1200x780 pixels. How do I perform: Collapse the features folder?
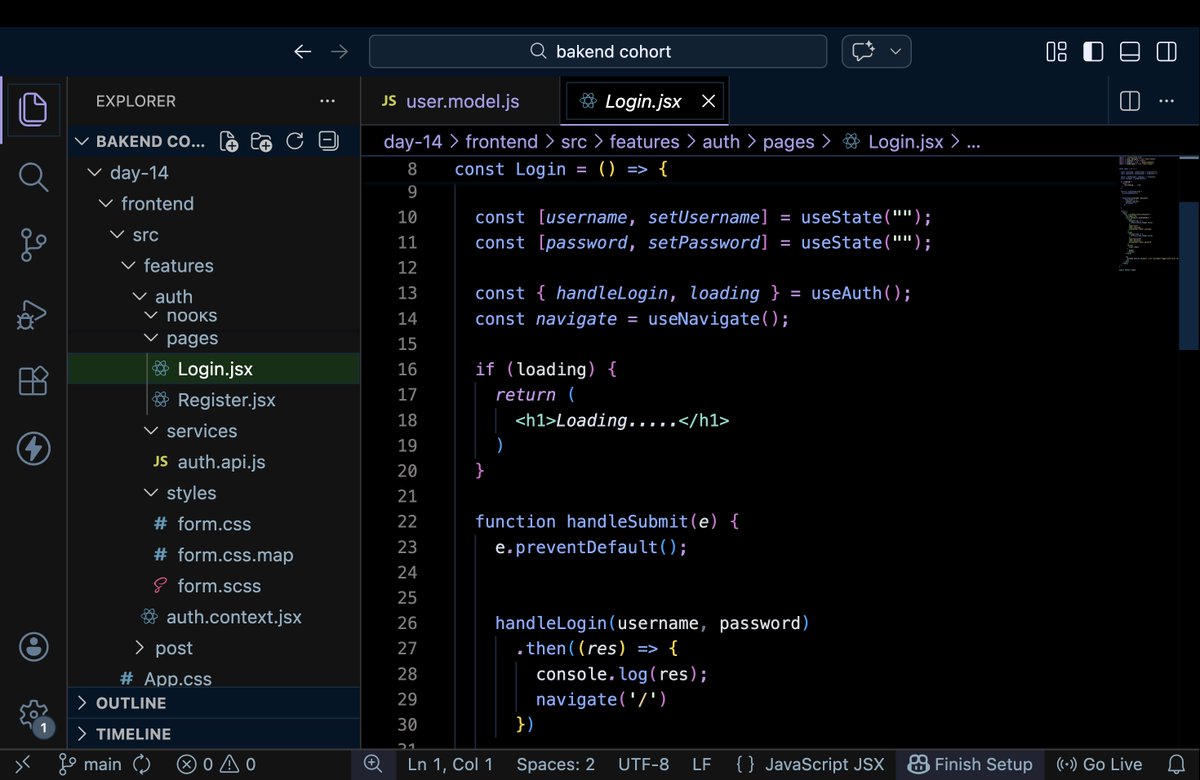pyautogui.click(x=128, y=266)
